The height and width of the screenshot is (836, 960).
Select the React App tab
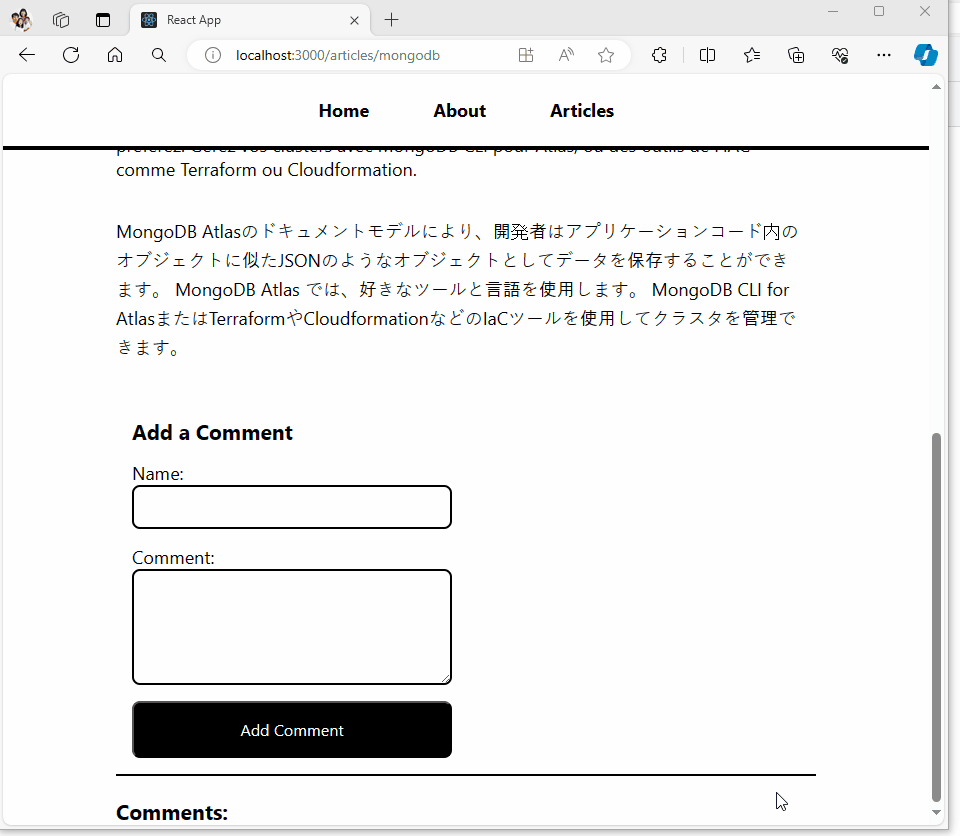pos(250,20)
